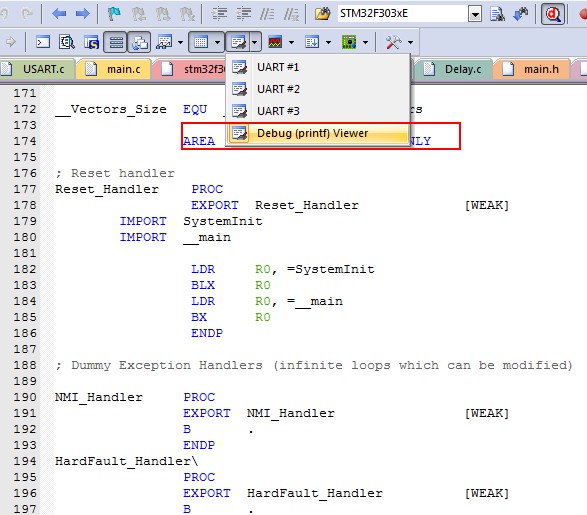Expand the Toolbox dropdown arrow
Image resolution: width=587 pixels, height=515 pixels.
pos(410,42)
